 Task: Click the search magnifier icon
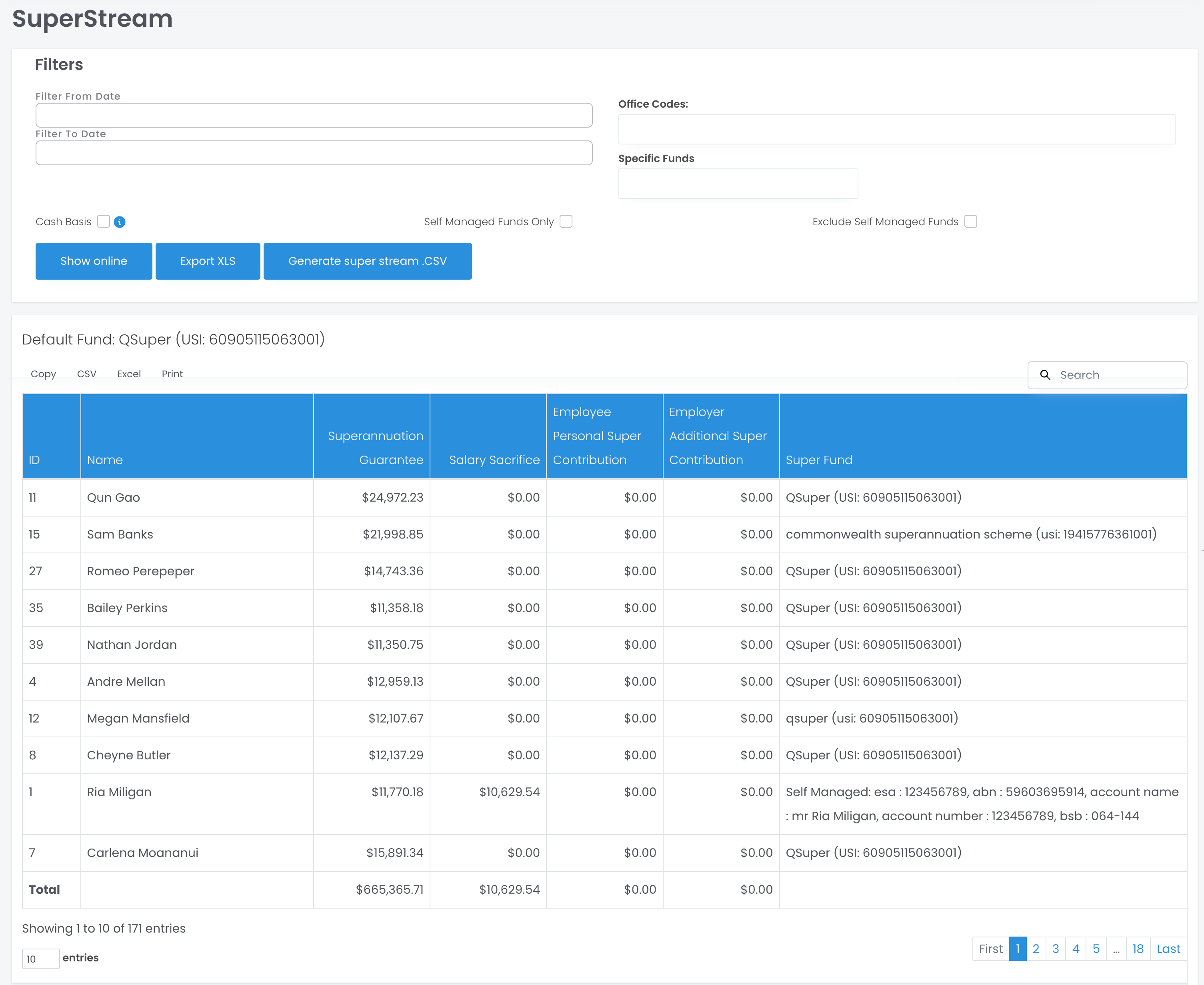1045,375
